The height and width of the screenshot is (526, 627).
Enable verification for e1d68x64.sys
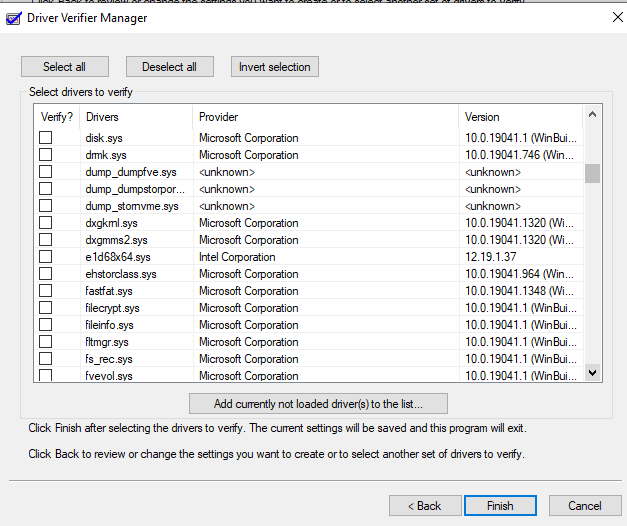(x=45, y=257)
